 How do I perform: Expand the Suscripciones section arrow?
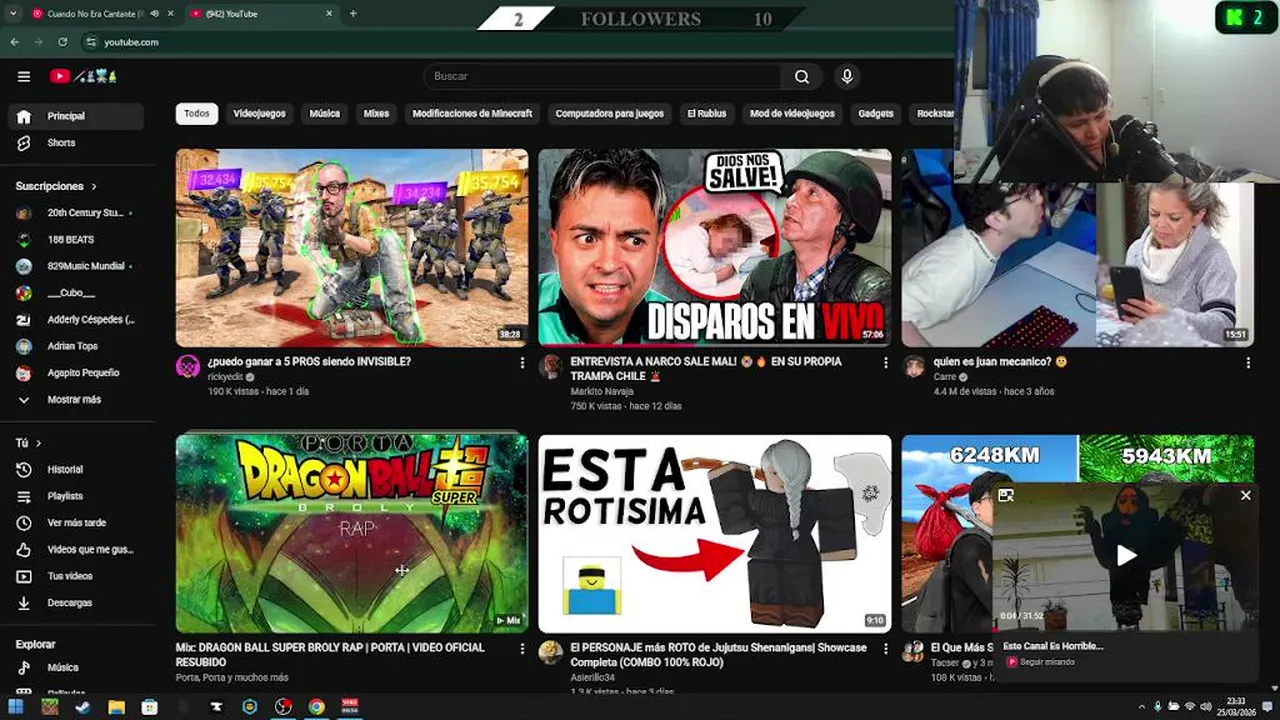tap(94, 186)
